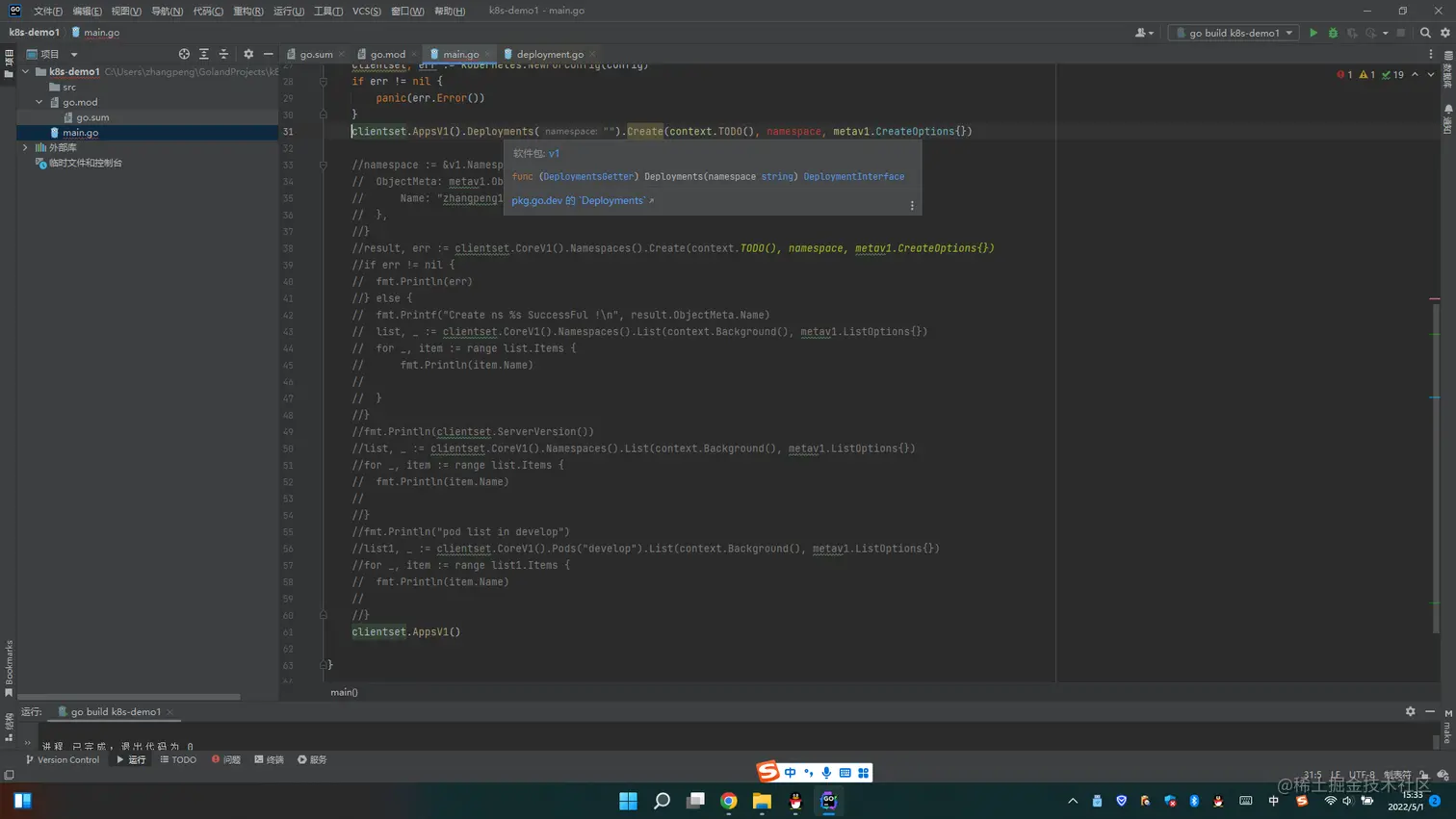
Task: Click main() breadcrumb below editor
Action: 344,692
